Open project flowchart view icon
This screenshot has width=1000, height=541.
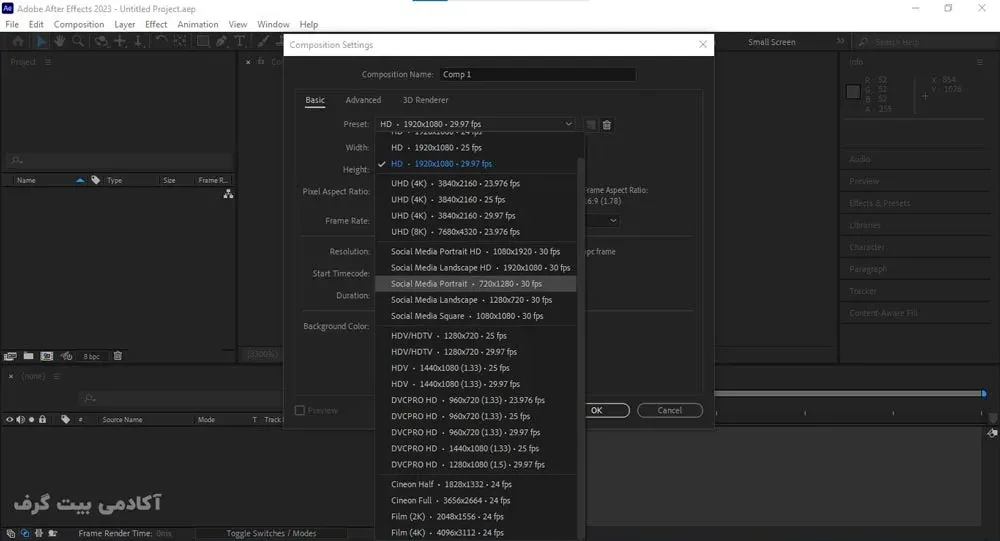pos(228,194)
